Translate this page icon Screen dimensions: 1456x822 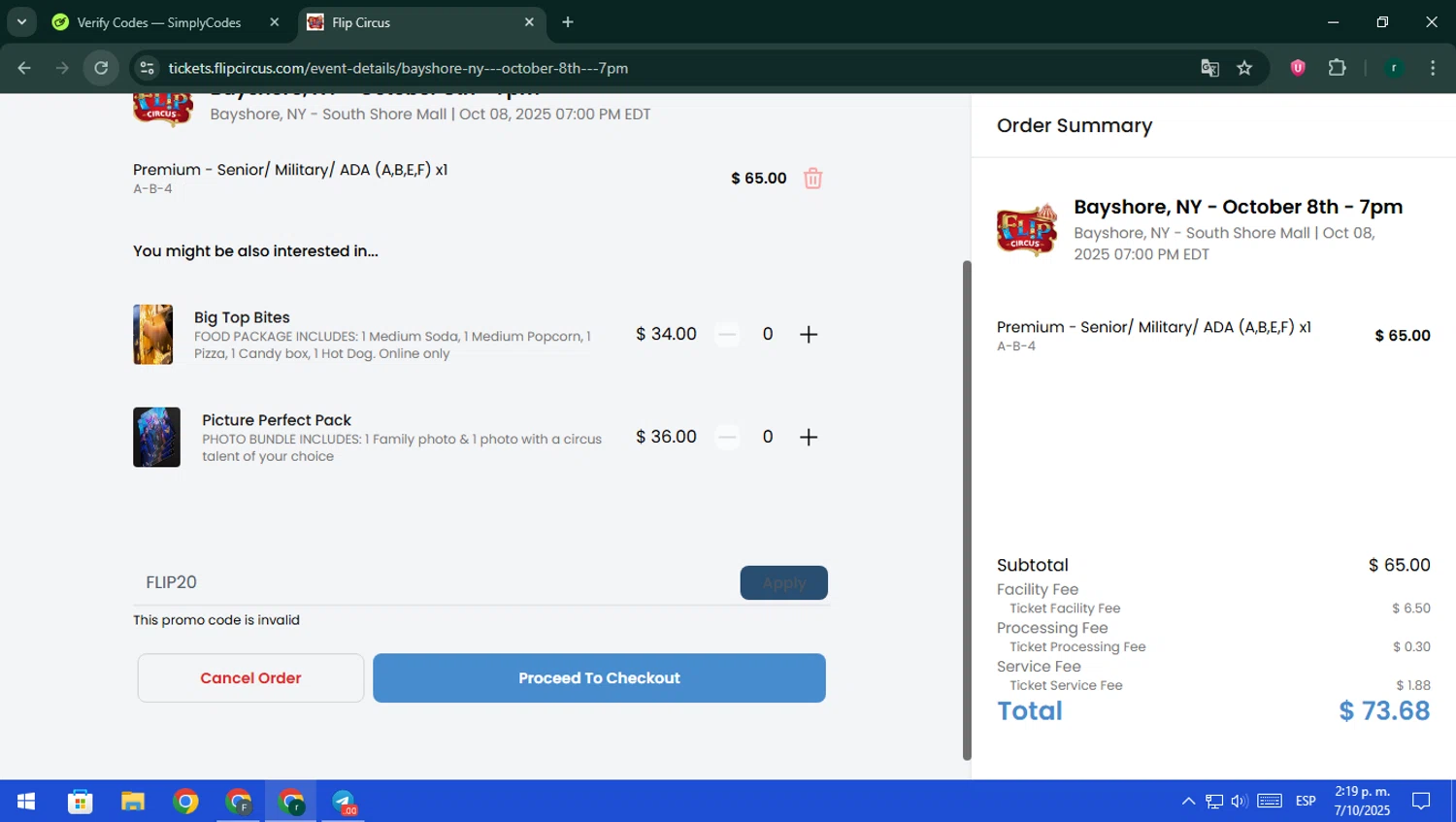click(x=1209, y=68)
